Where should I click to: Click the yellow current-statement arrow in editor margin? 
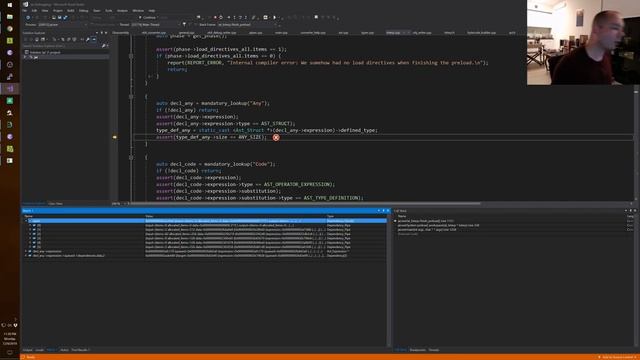pos(115,137)
